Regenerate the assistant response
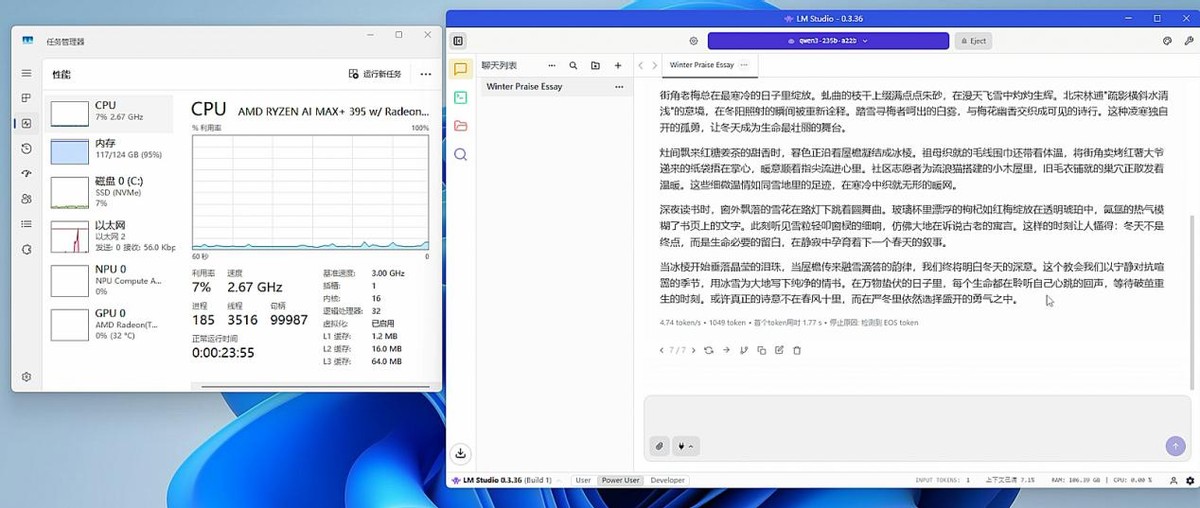Viewport: 1200px width, 508px height. point(709,350)
